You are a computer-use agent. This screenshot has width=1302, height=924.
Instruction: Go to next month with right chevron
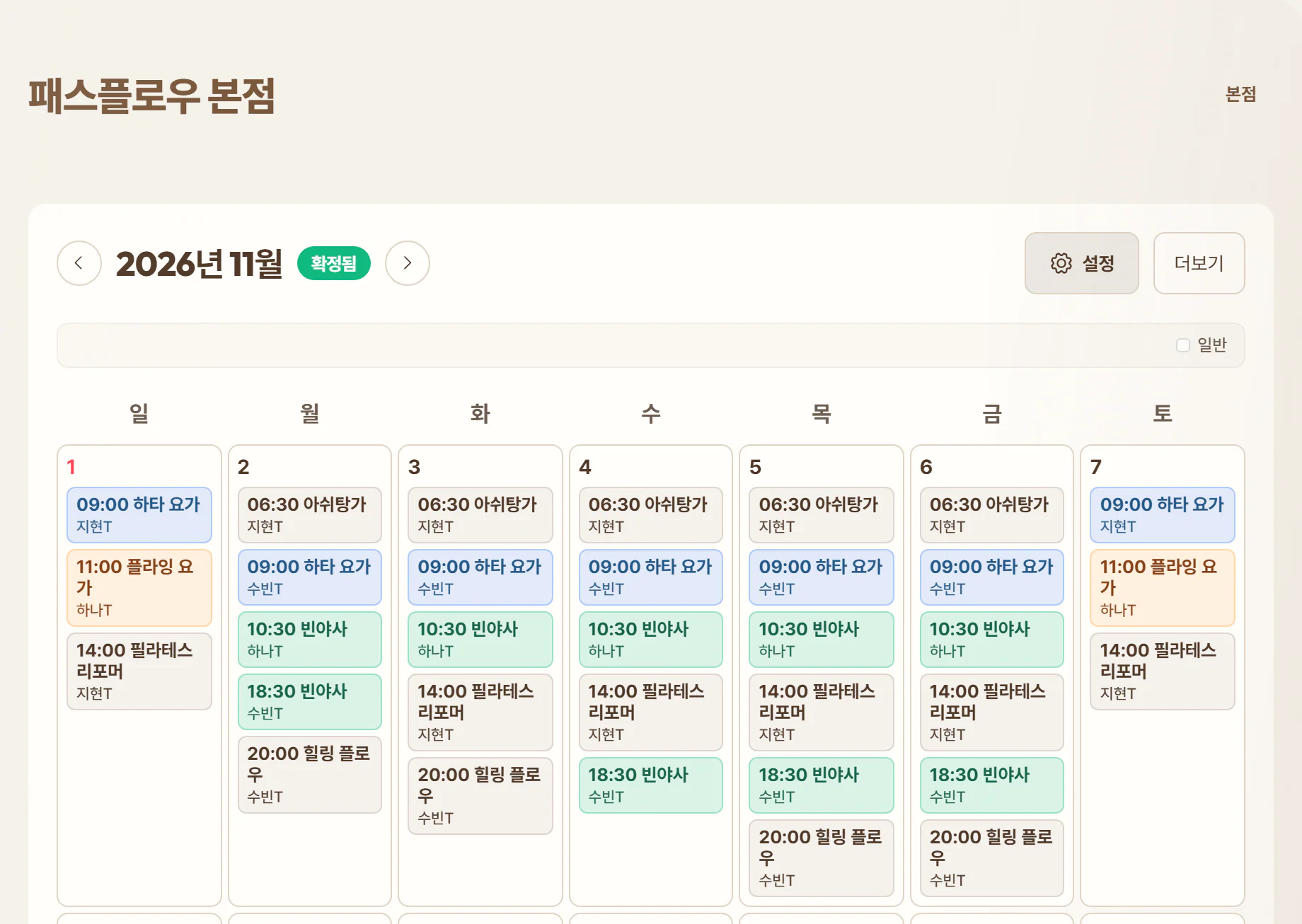(408, 263)
